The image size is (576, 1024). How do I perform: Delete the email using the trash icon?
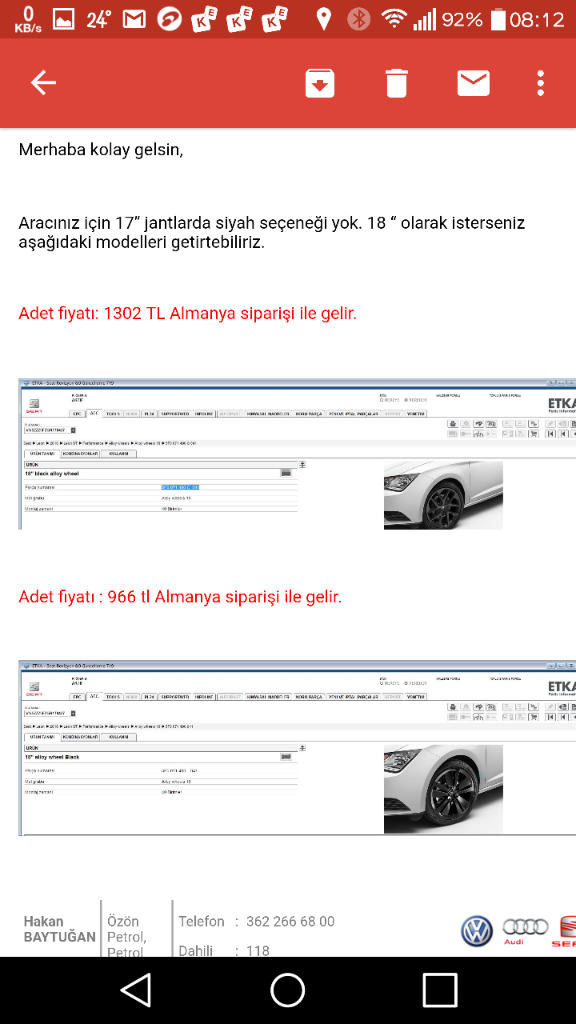(x=396, y=84)
